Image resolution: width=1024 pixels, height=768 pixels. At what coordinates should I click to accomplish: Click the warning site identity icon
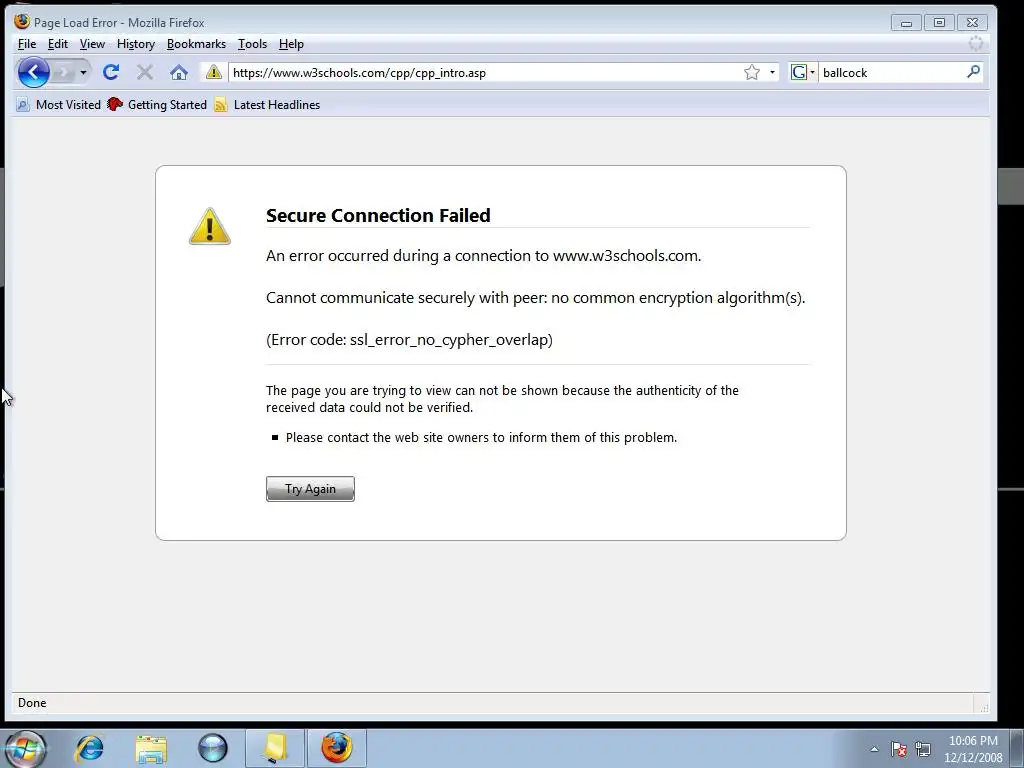(214, 72)
